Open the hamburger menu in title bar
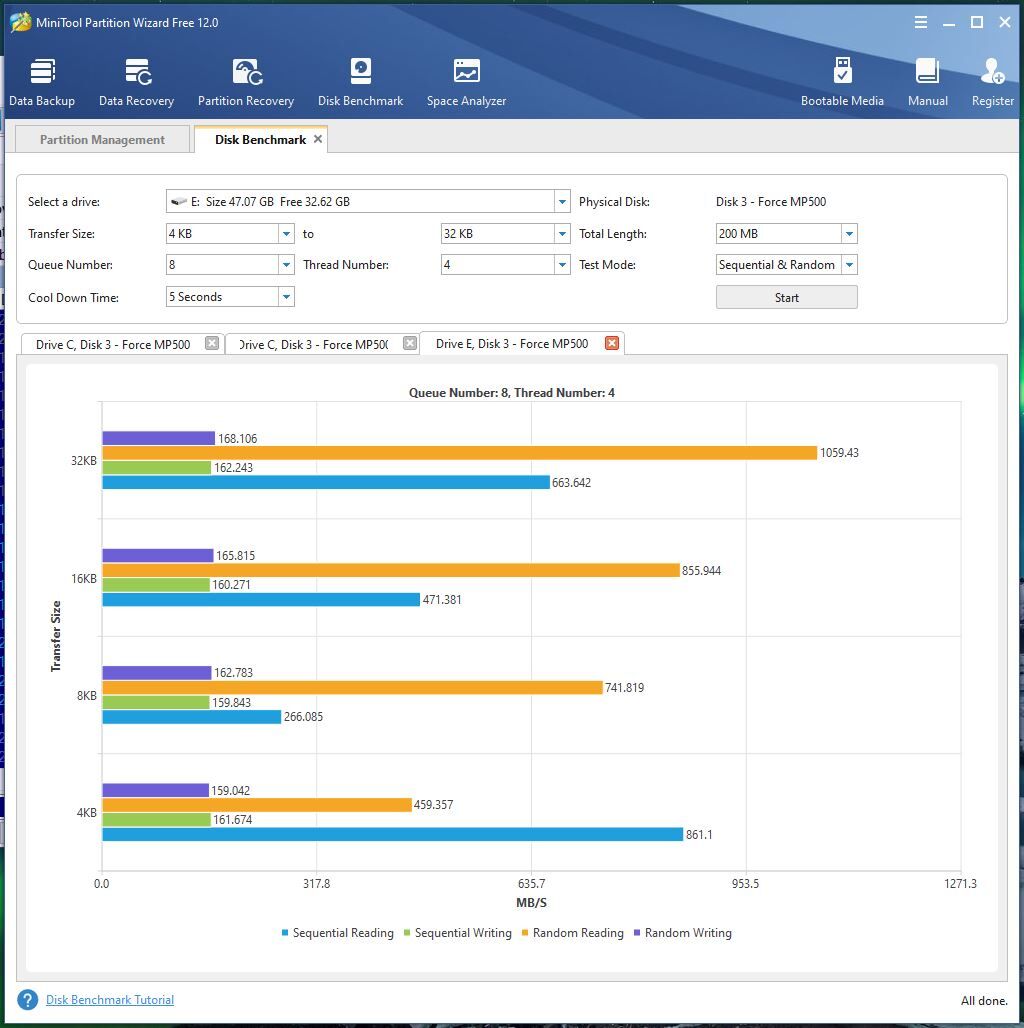Screen dimensions: 1024x1028 (x=920, y=22)
